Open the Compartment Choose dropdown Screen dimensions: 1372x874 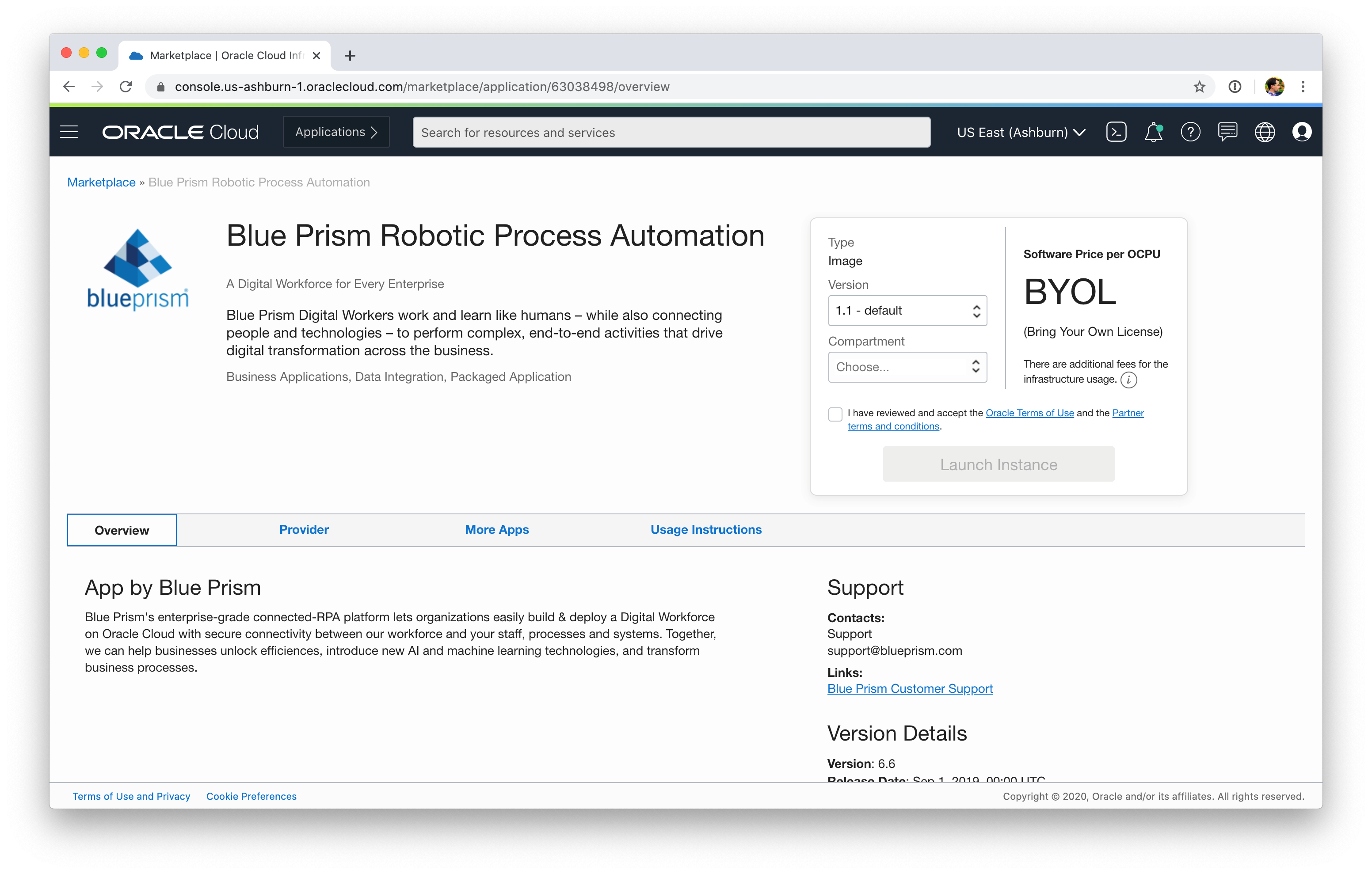907,367
